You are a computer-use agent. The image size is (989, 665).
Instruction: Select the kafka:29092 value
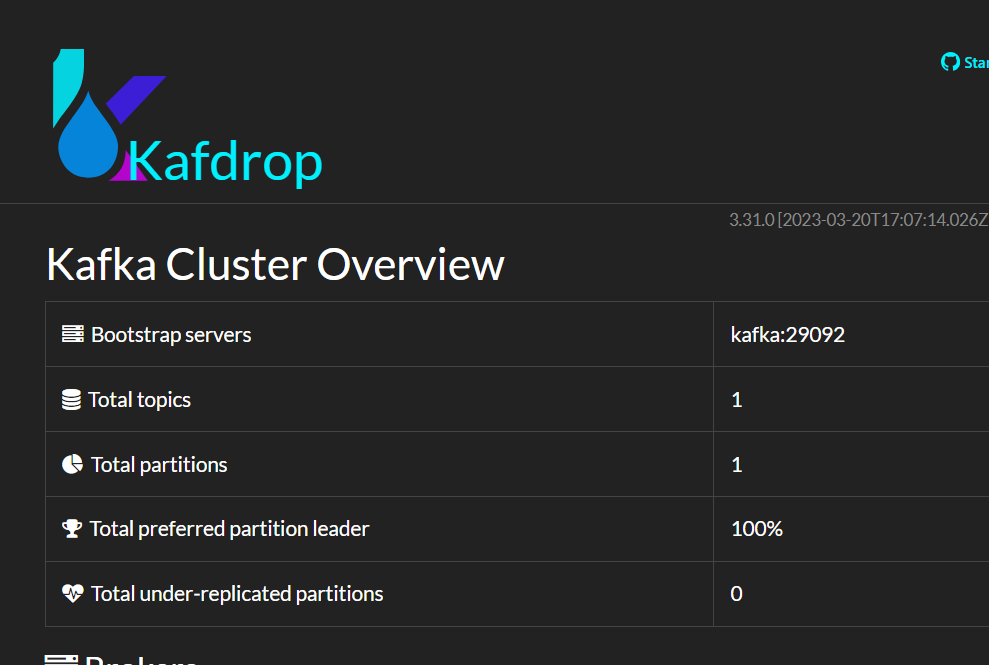pos(787,334)
